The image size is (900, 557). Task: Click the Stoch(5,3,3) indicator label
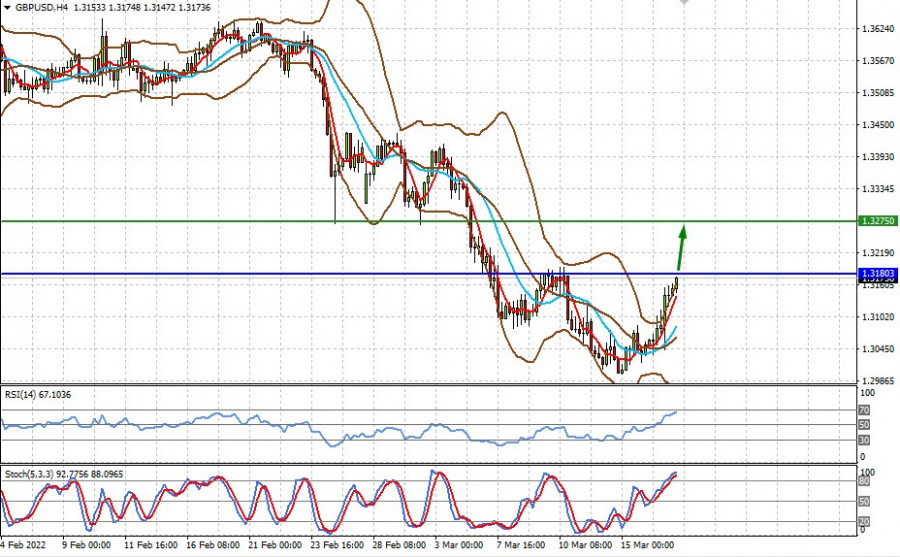[x=63, y=474]
